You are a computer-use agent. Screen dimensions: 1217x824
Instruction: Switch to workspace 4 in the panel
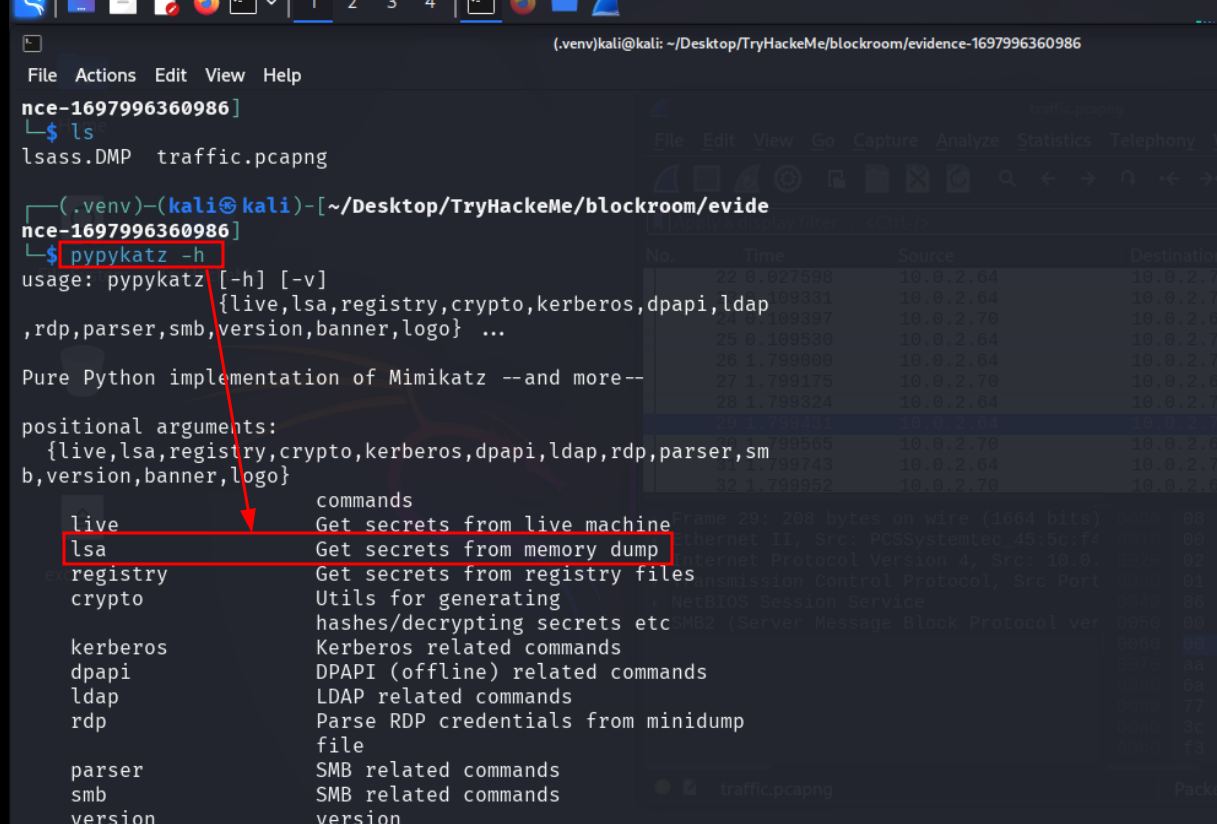430,6
